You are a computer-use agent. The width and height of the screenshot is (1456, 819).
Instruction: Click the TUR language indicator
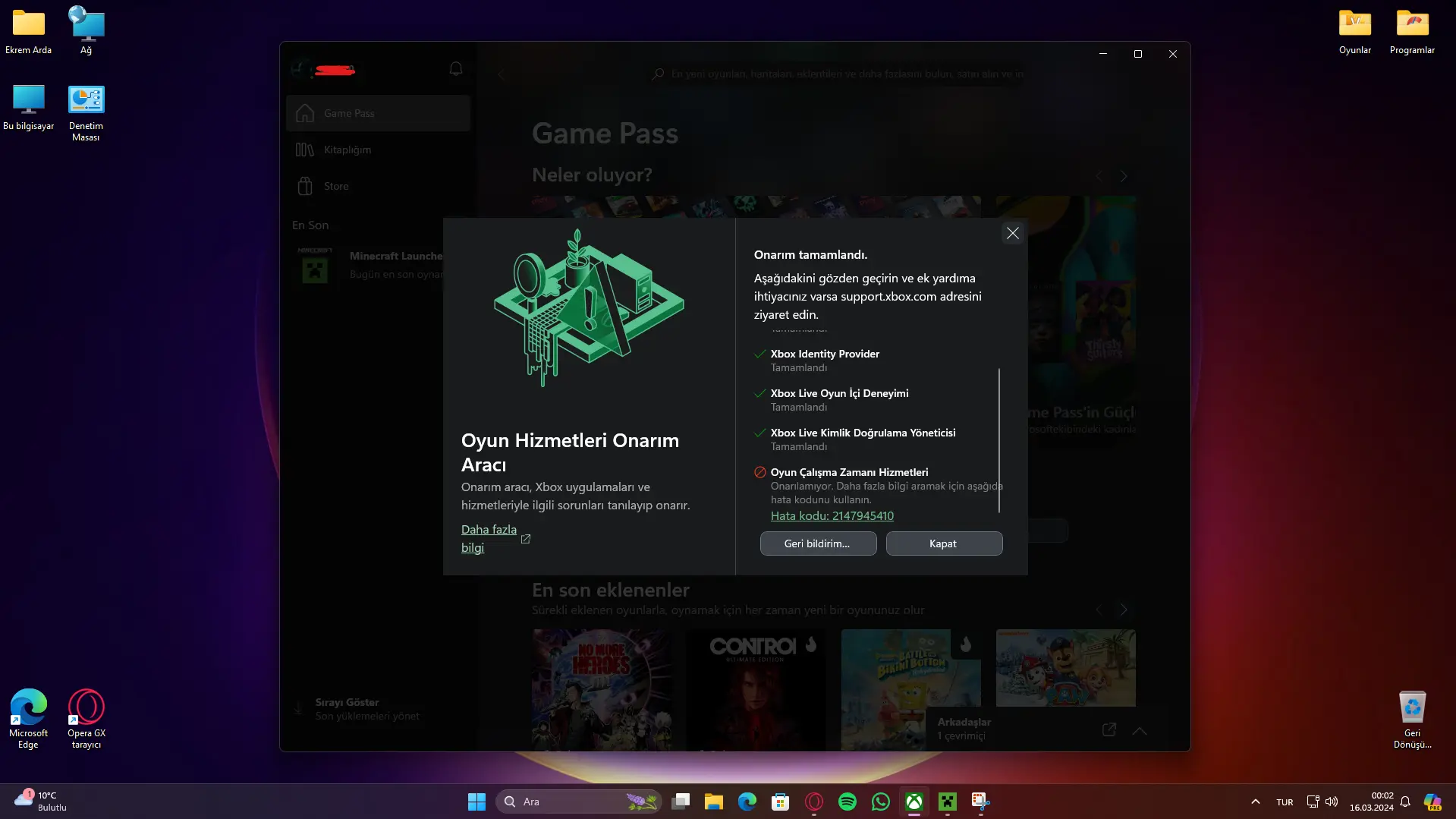1285,802
